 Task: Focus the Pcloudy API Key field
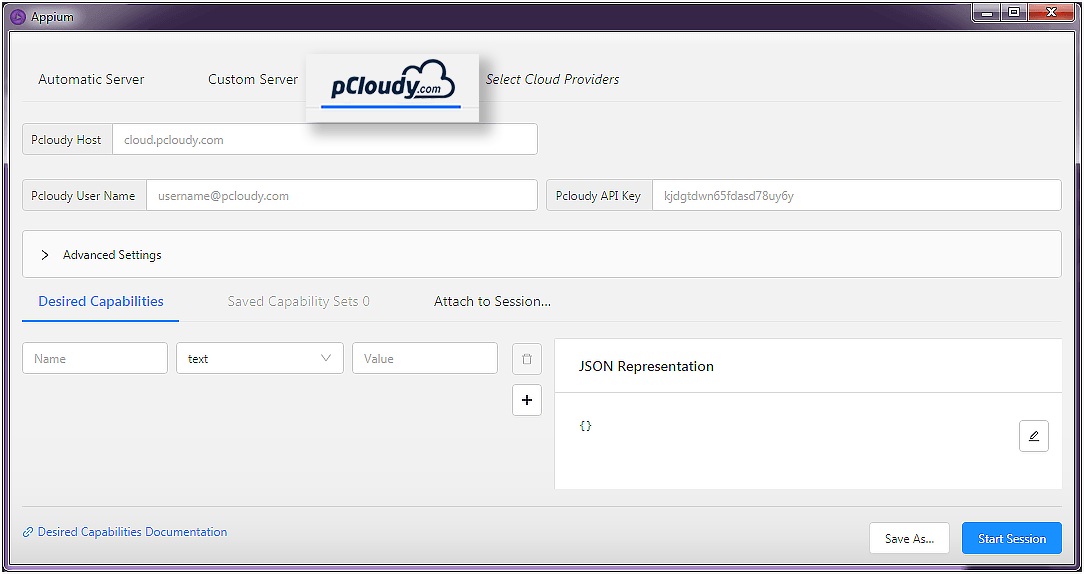coord(857,195)
